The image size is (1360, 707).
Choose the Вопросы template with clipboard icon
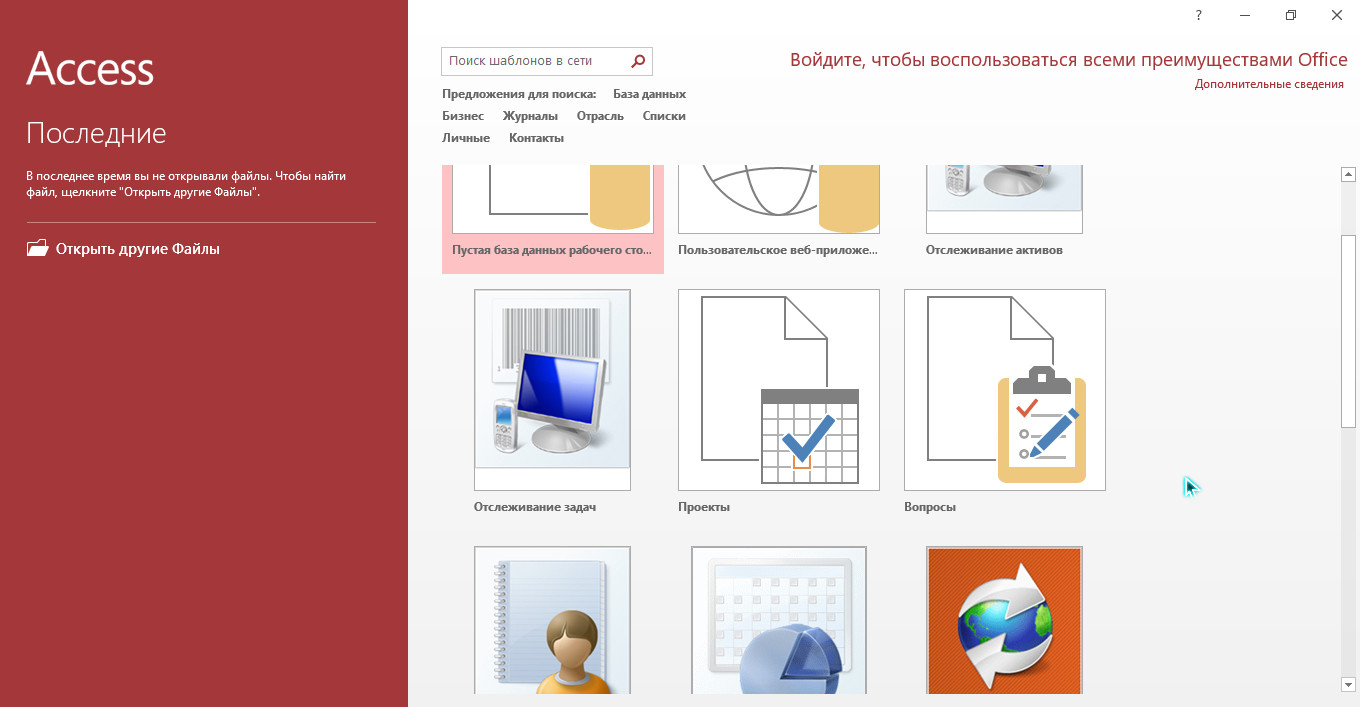click(x=1005, y=390)
